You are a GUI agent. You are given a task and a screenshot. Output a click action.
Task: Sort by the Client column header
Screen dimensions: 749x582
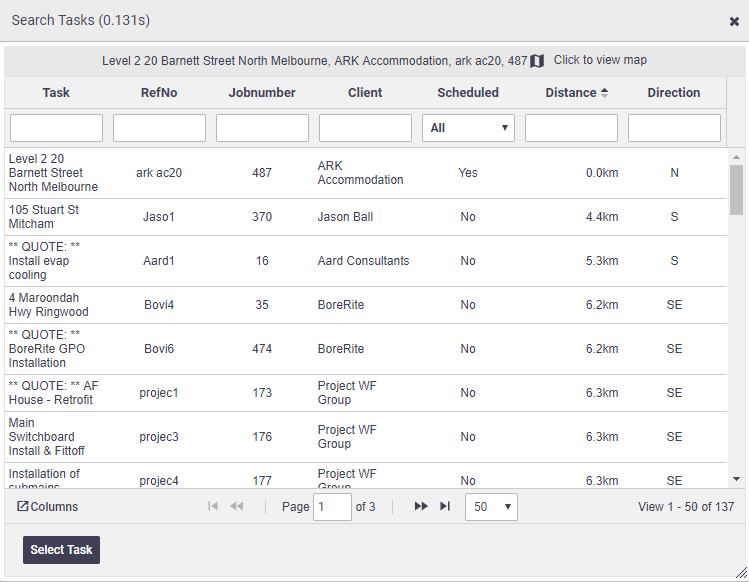click(365, 93)
